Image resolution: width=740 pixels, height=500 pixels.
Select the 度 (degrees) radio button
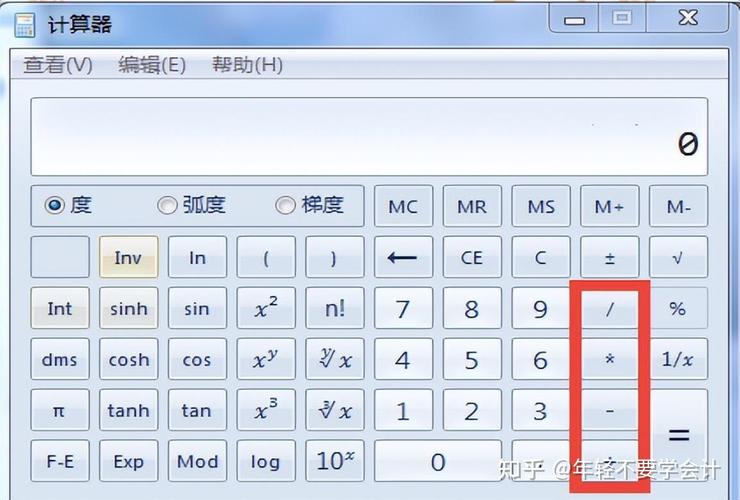tap(55, 205)
